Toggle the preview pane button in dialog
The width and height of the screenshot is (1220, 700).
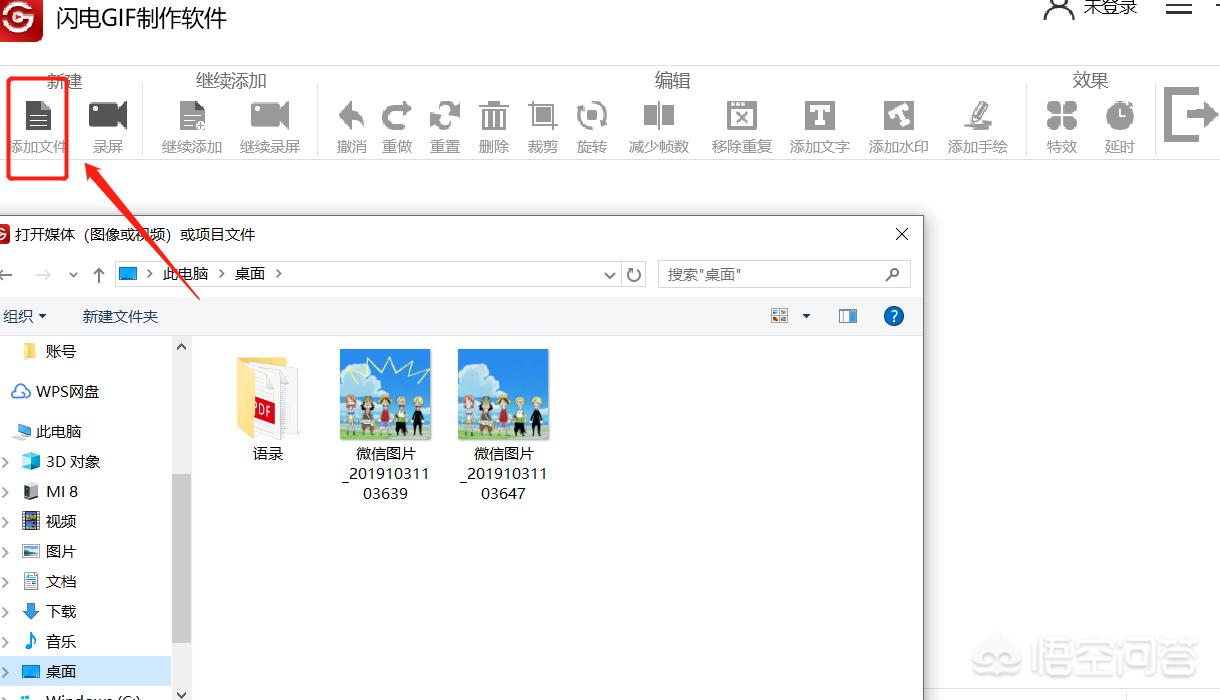click(848, 316)
